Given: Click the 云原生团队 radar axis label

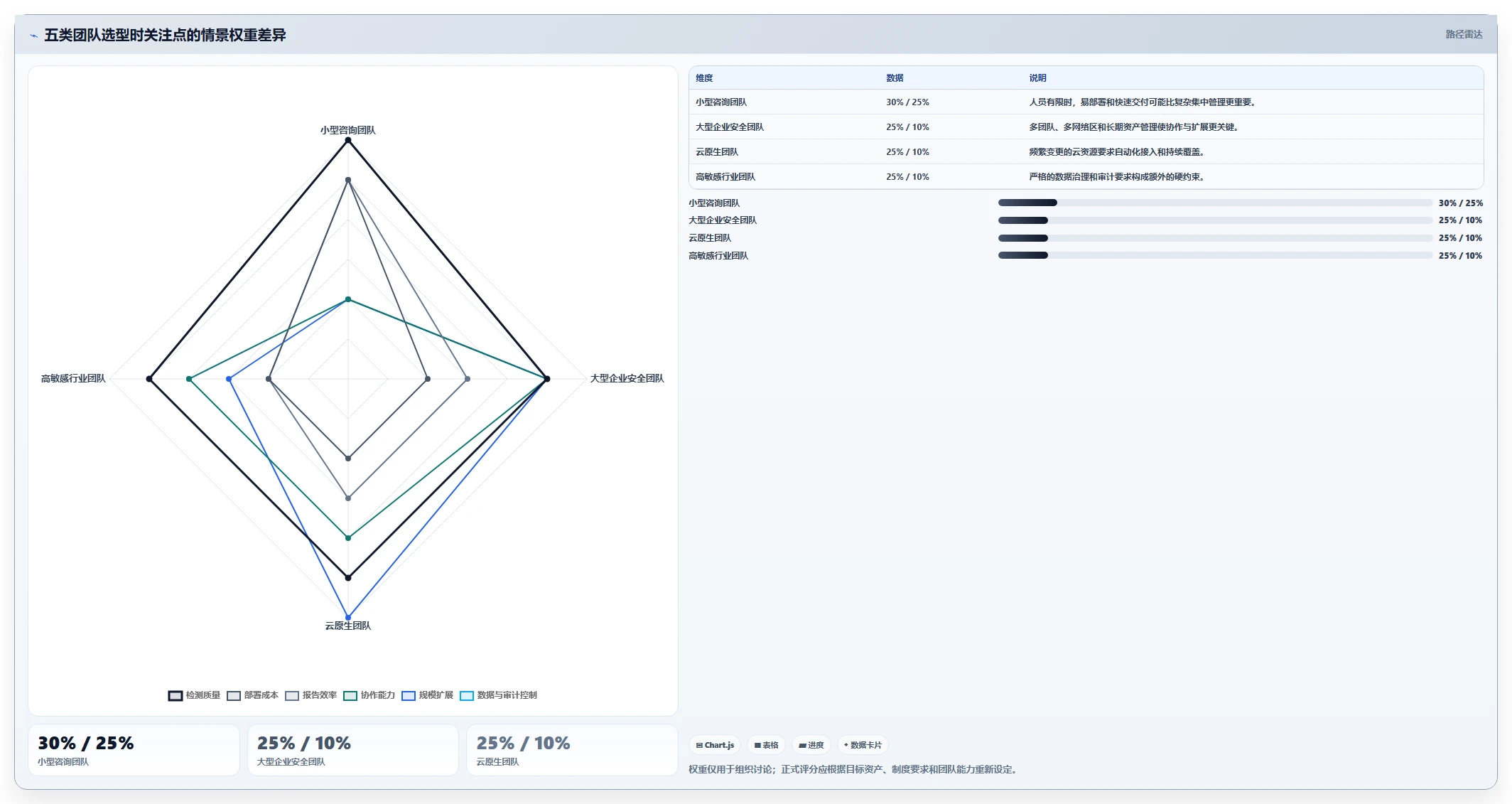Looking at the screenshot, I should [347, 626].
